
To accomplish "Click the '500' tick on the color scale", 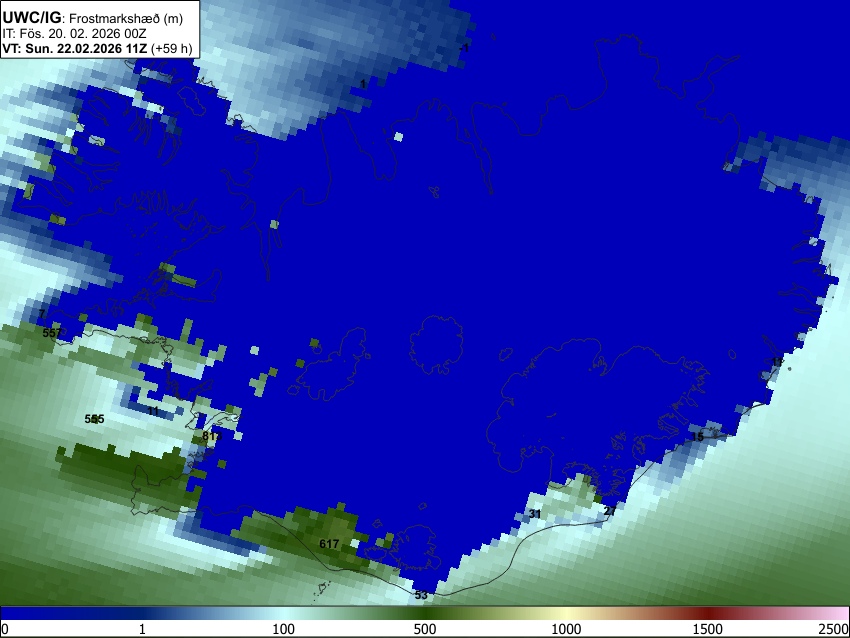I will [425, 629].
